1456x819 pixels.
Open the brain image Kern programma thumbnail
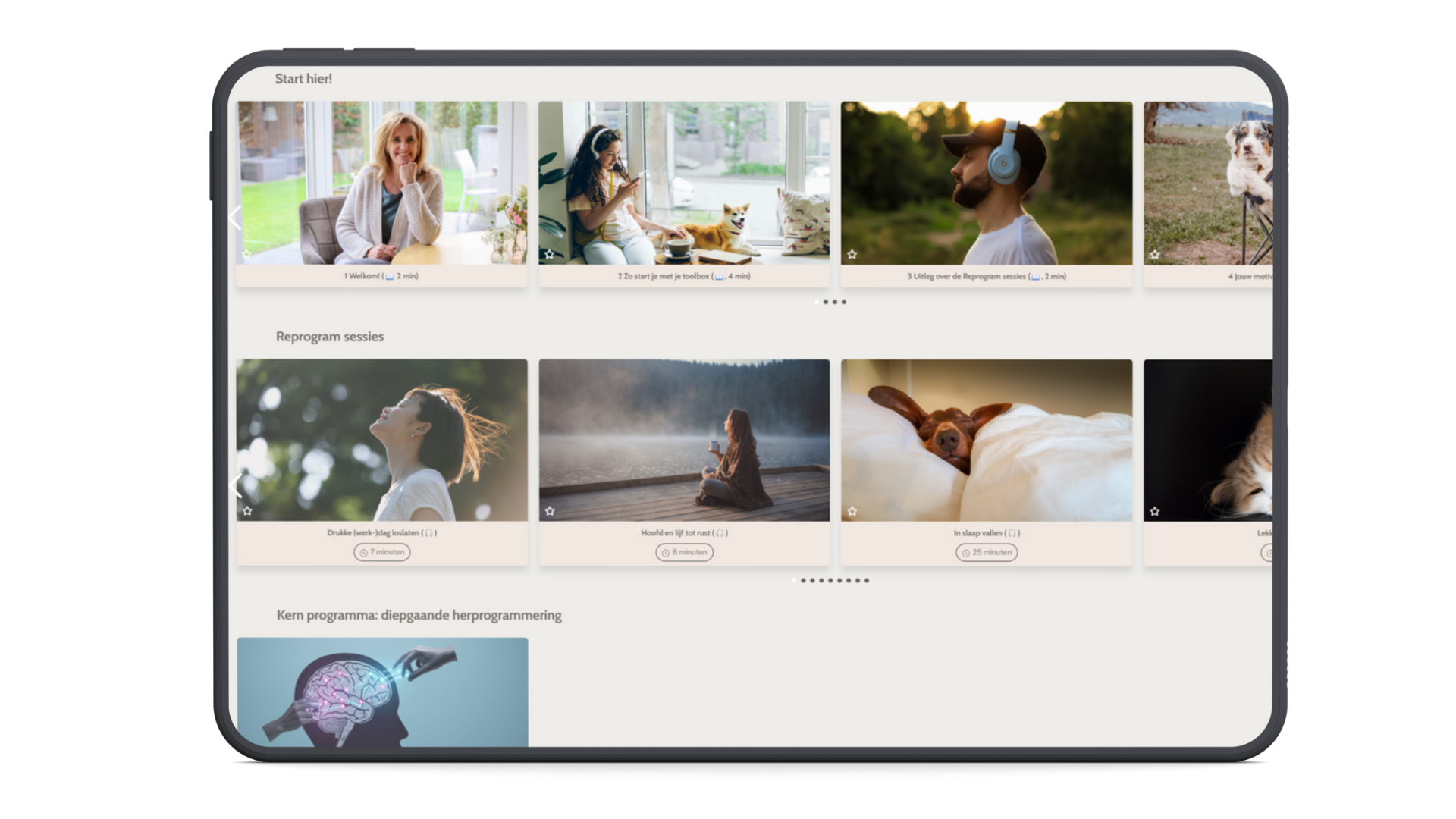click(x=382, y=692)
